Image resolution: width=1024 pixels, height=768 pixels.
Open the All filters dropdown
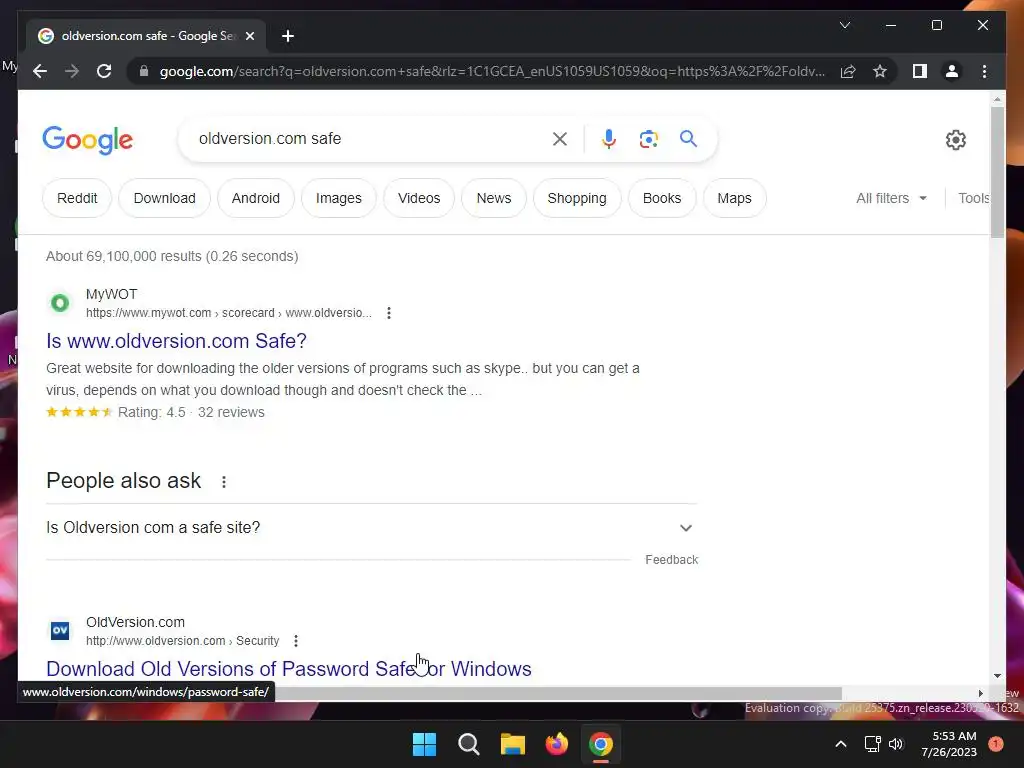pos(891,198)
